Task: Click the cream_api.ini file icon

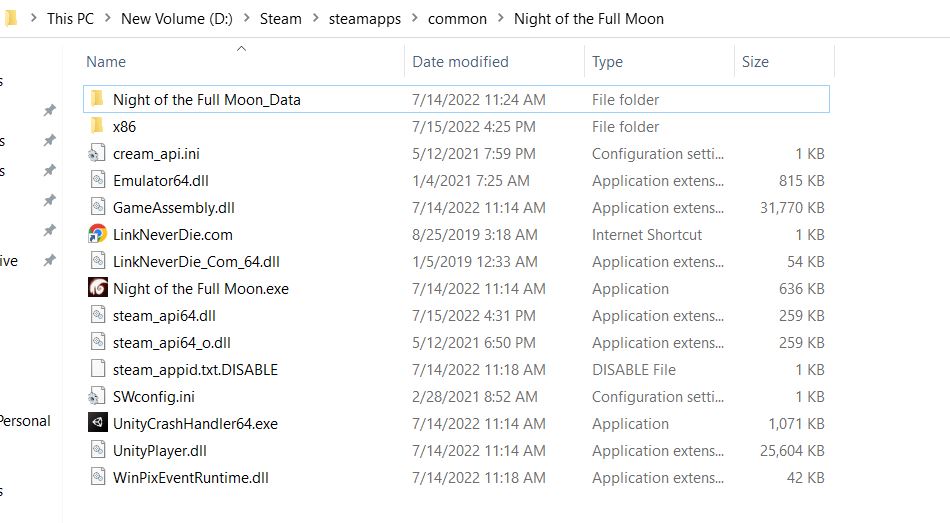Action: (97, 153)
